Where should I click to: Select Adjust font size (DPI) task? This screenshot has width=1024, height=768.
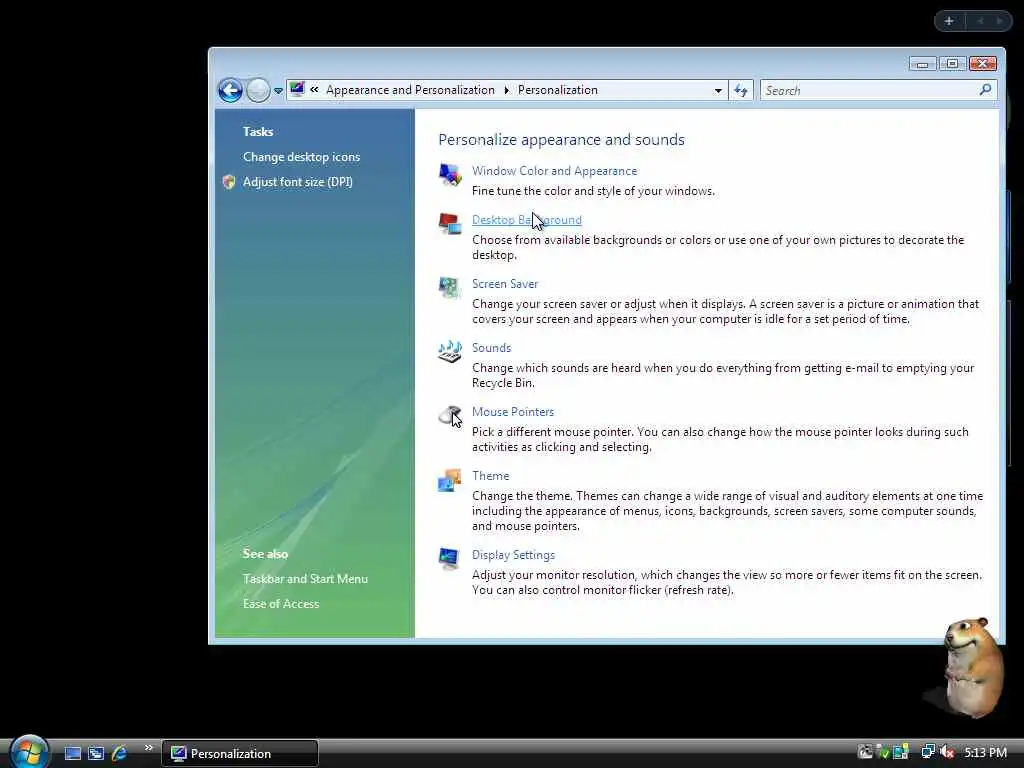[297, 182]
